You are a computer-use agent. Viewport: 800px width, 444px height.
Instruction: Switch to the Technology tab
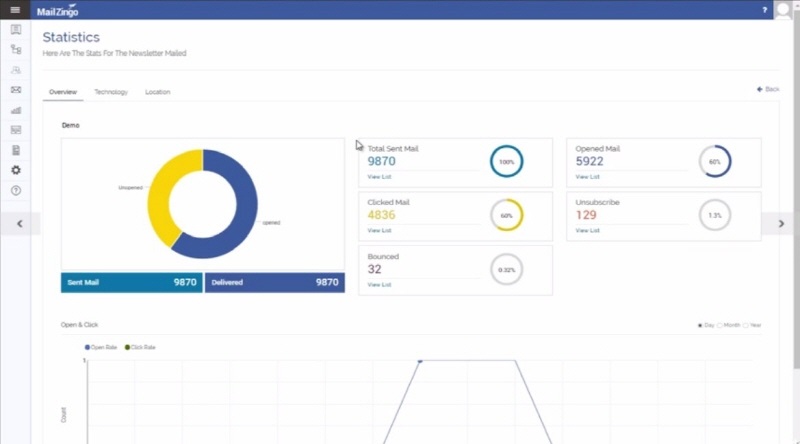(111, 92)
